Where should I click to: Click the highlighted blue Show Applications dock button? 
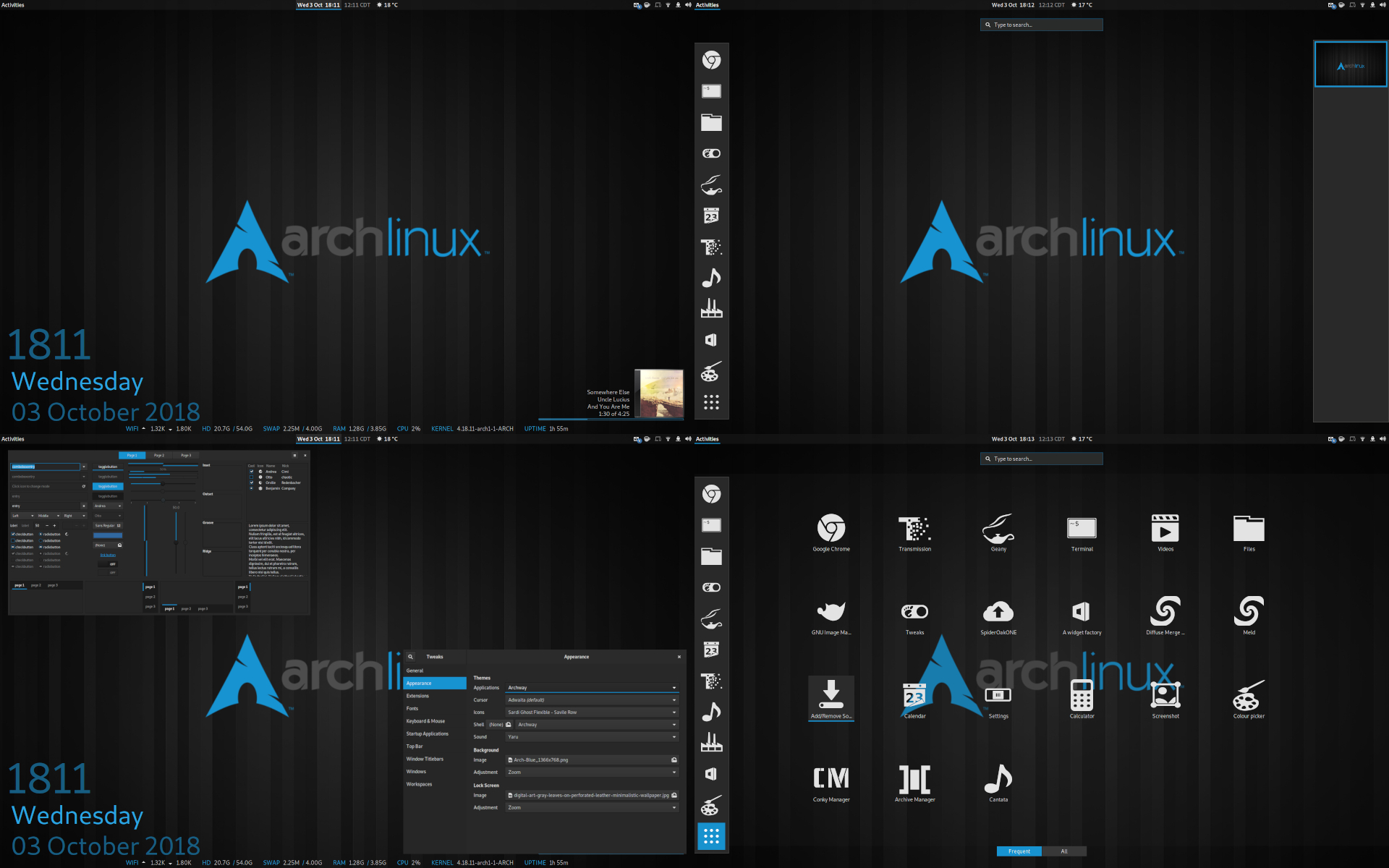[x=711, y=836]
